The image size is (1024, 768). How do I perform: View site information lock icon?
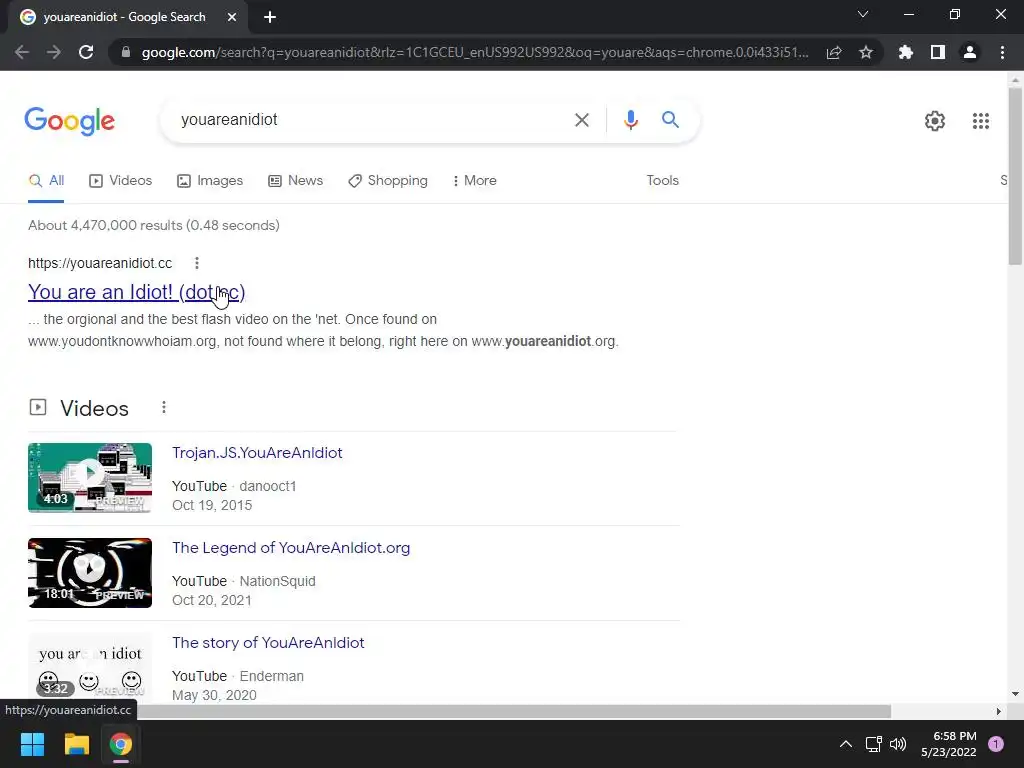126,52
